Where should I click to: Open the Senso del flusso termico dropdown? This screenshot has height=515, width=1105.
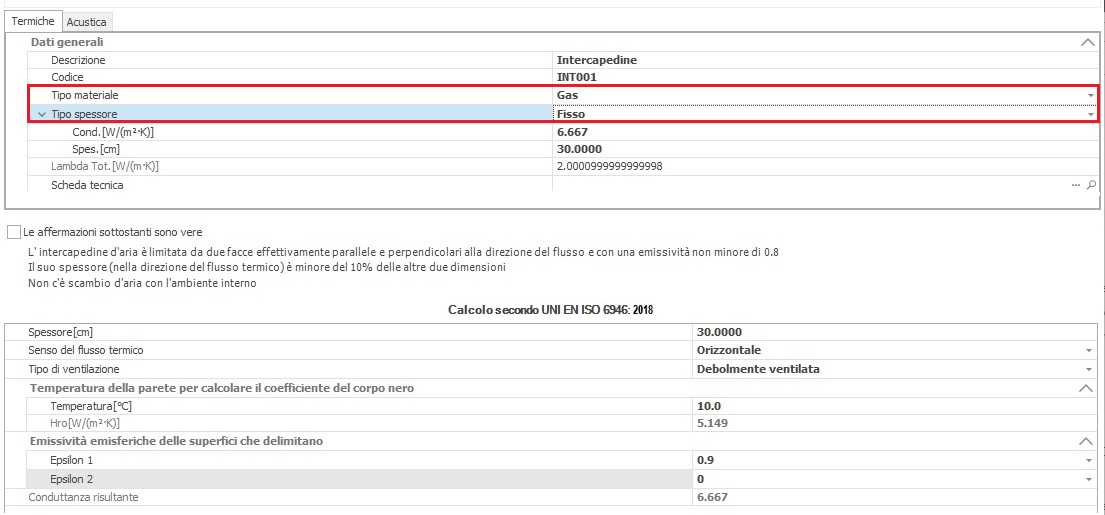click(x=1087, y=351)
